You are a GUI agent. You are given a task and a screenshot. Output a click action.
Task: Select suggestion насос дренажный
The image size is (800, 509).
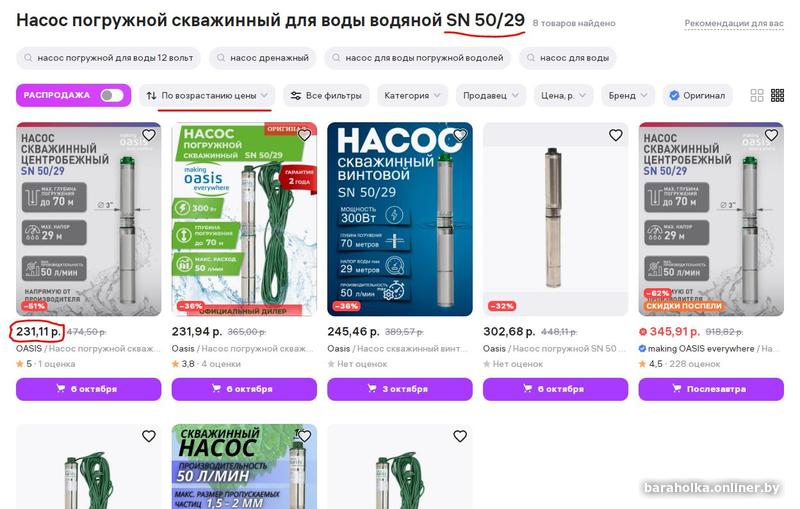263,58
